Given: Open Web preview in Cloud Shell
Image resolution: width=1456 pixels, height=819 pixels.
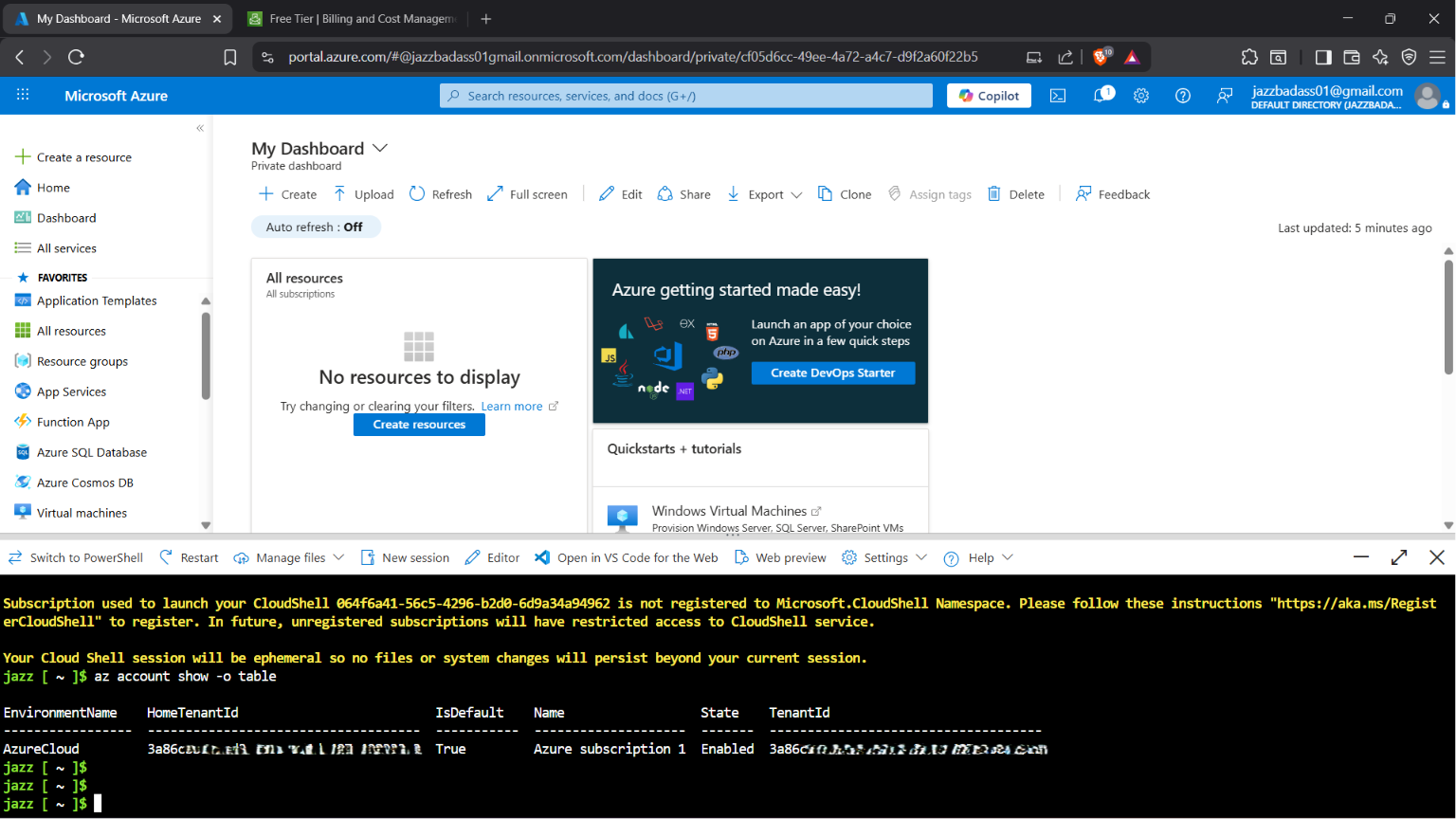Looking at the screenshot, I should coord(780,557).
